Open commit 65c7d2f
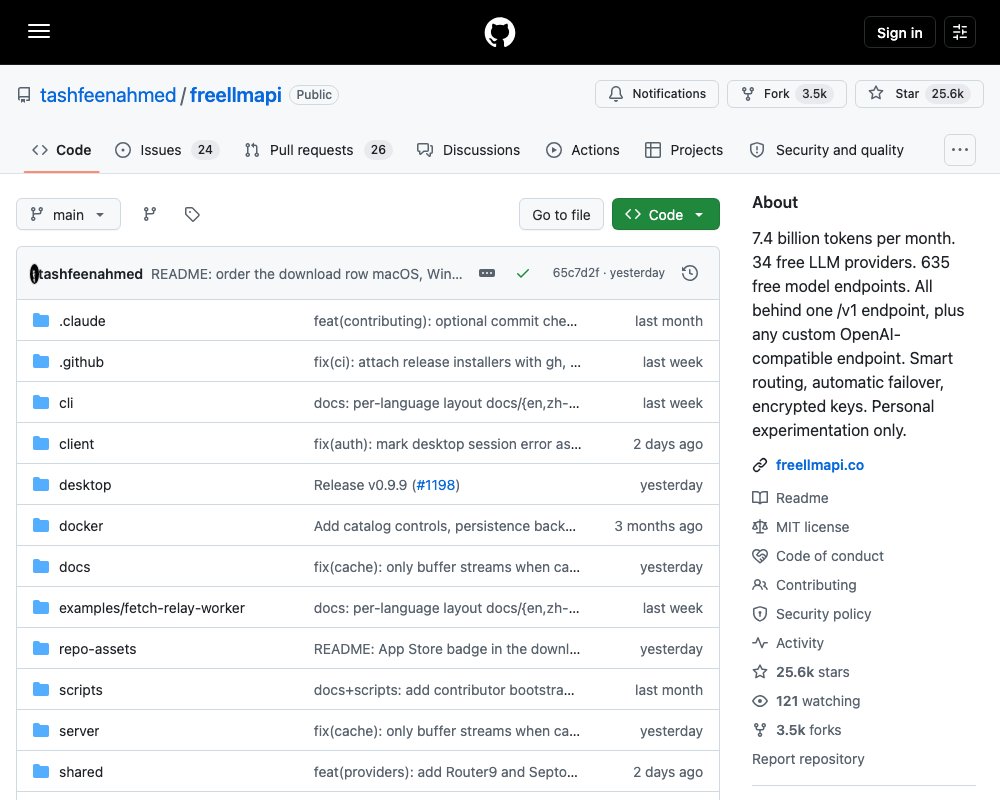1000x800 pixels. pyautogui.click(x=576, y=273)
